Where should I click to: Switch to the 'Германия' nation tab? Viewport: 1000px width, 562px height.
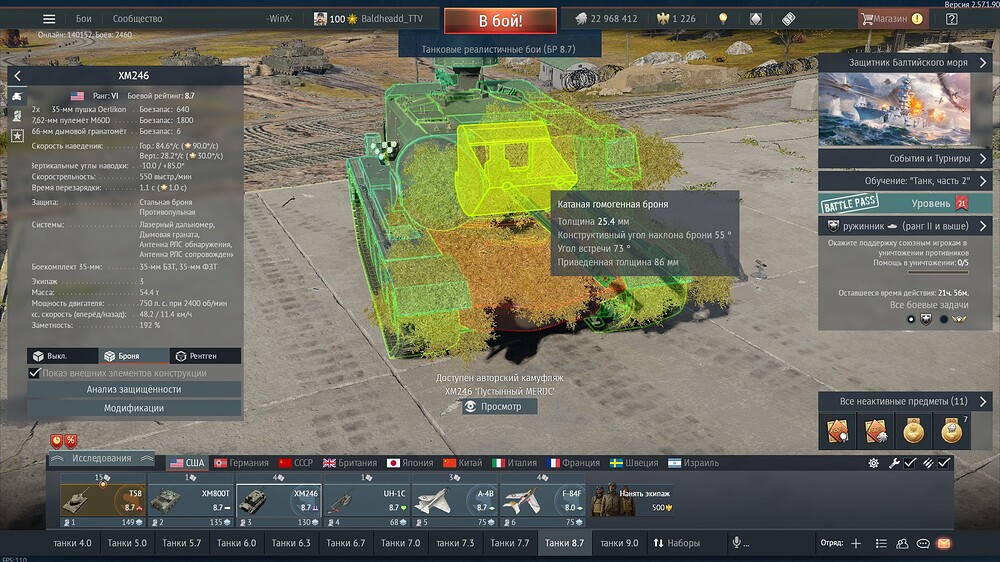(242, 463)
